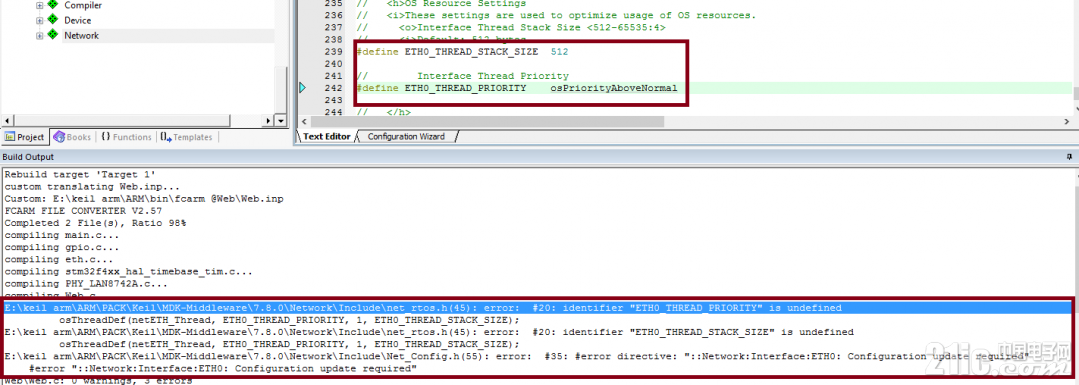This screenshot has height=385, width=1079.
Task: Click the Build Output panel title
Action: (28, 157)
